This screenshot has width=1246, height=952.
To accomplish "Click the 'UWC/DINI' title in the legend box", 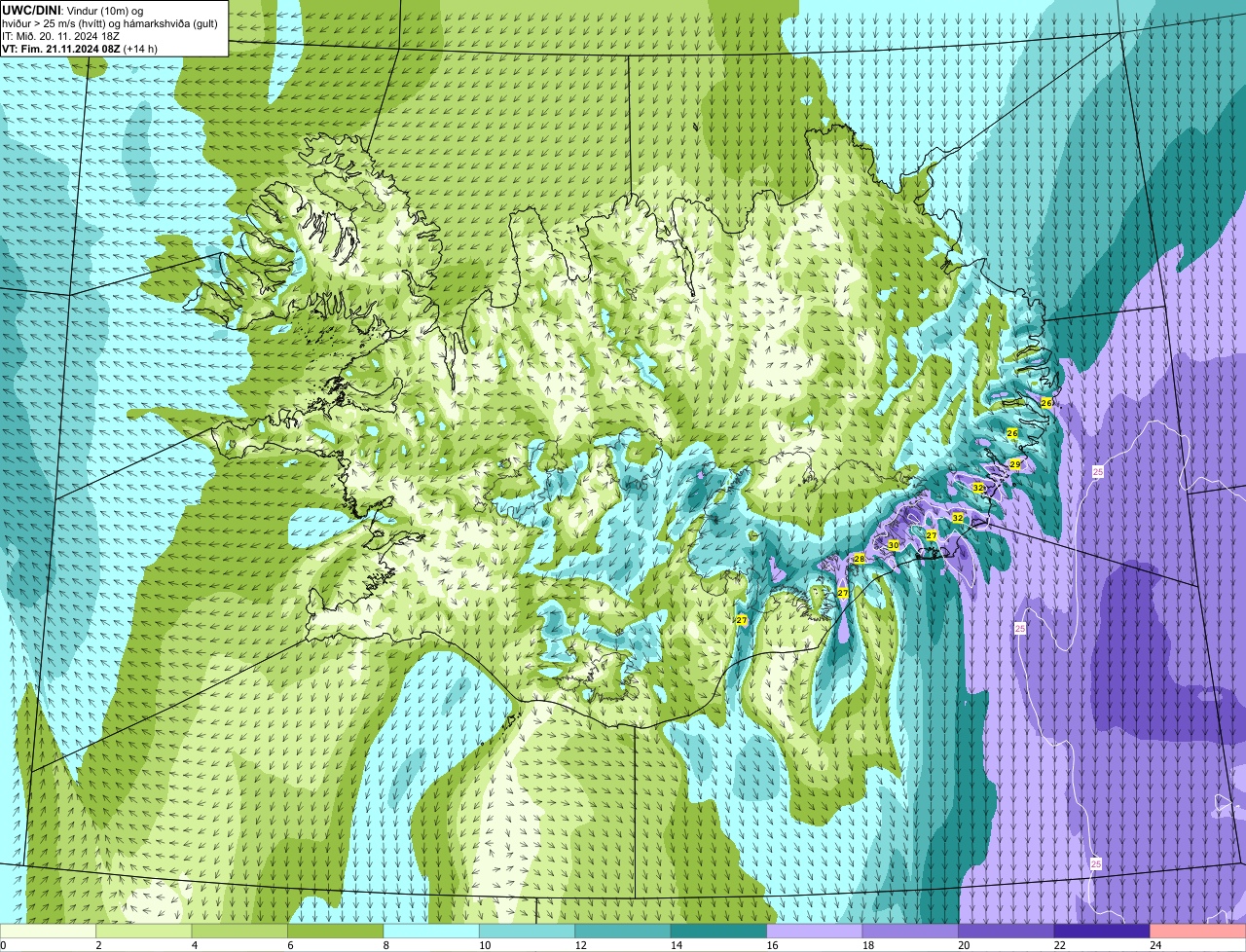I will [x=32, y=9].
